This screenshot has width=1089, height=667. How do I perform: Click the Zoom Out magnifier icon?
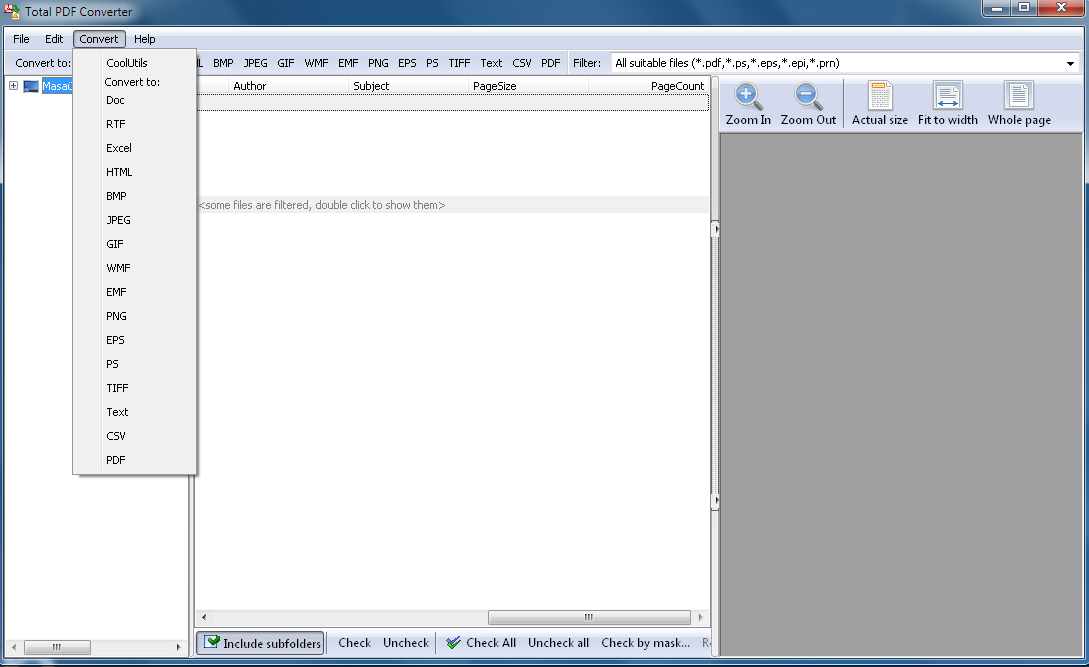(x=808, y=96)
